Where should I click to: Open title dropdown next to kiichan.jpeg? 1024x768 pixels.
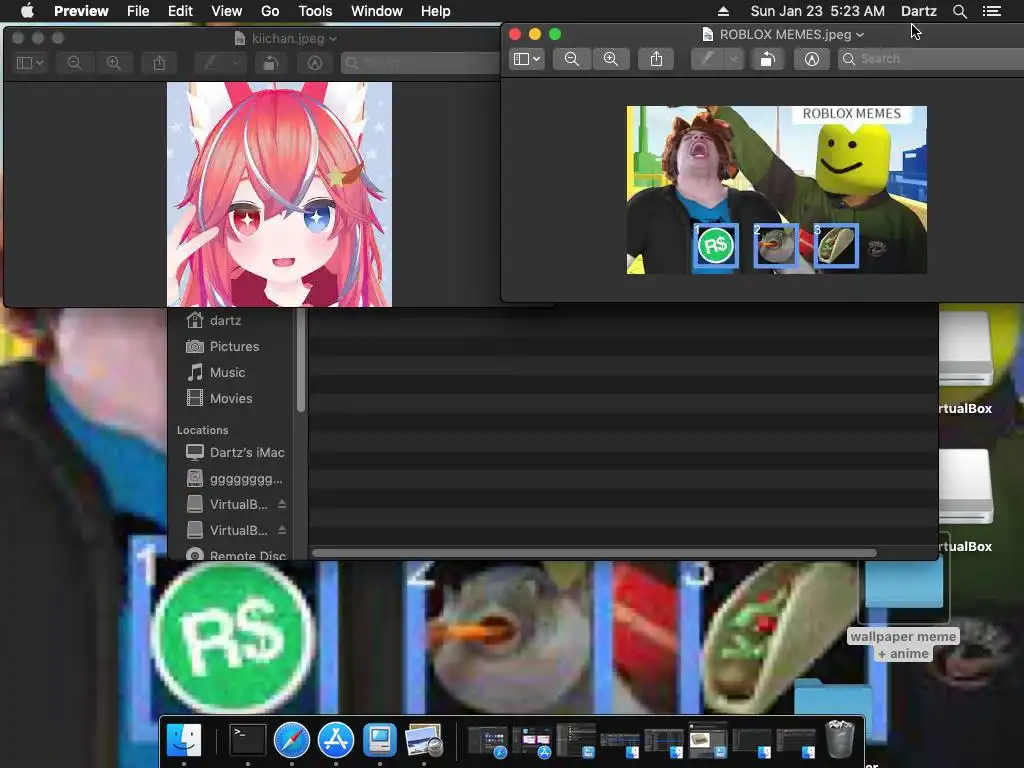point(333,39)
